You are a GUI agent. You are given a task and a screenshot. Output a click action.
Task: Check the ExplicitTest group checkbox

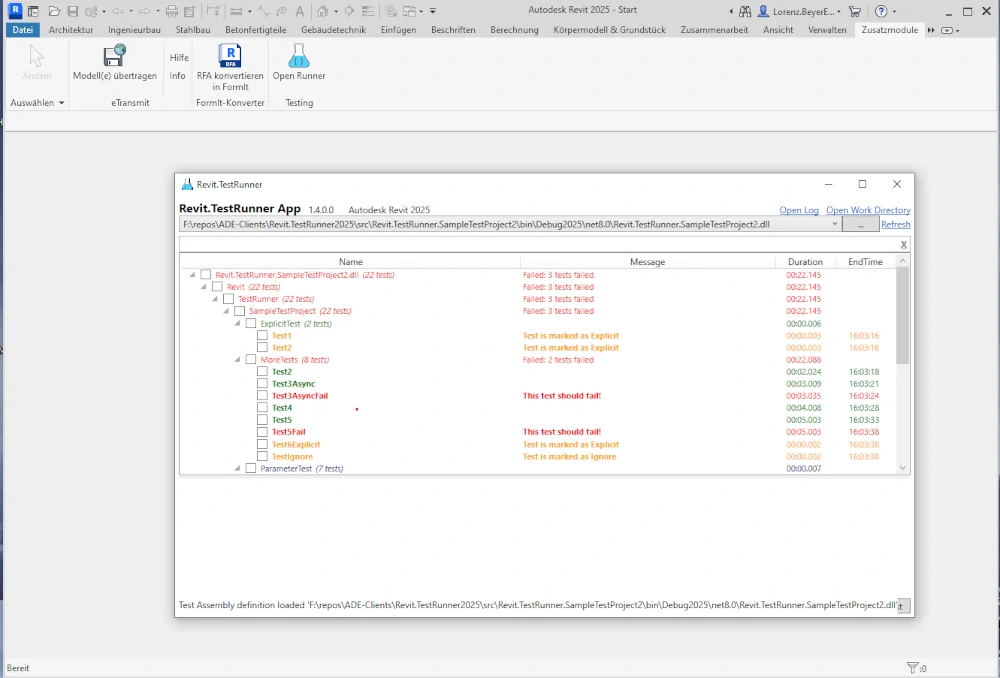point(251,323)
